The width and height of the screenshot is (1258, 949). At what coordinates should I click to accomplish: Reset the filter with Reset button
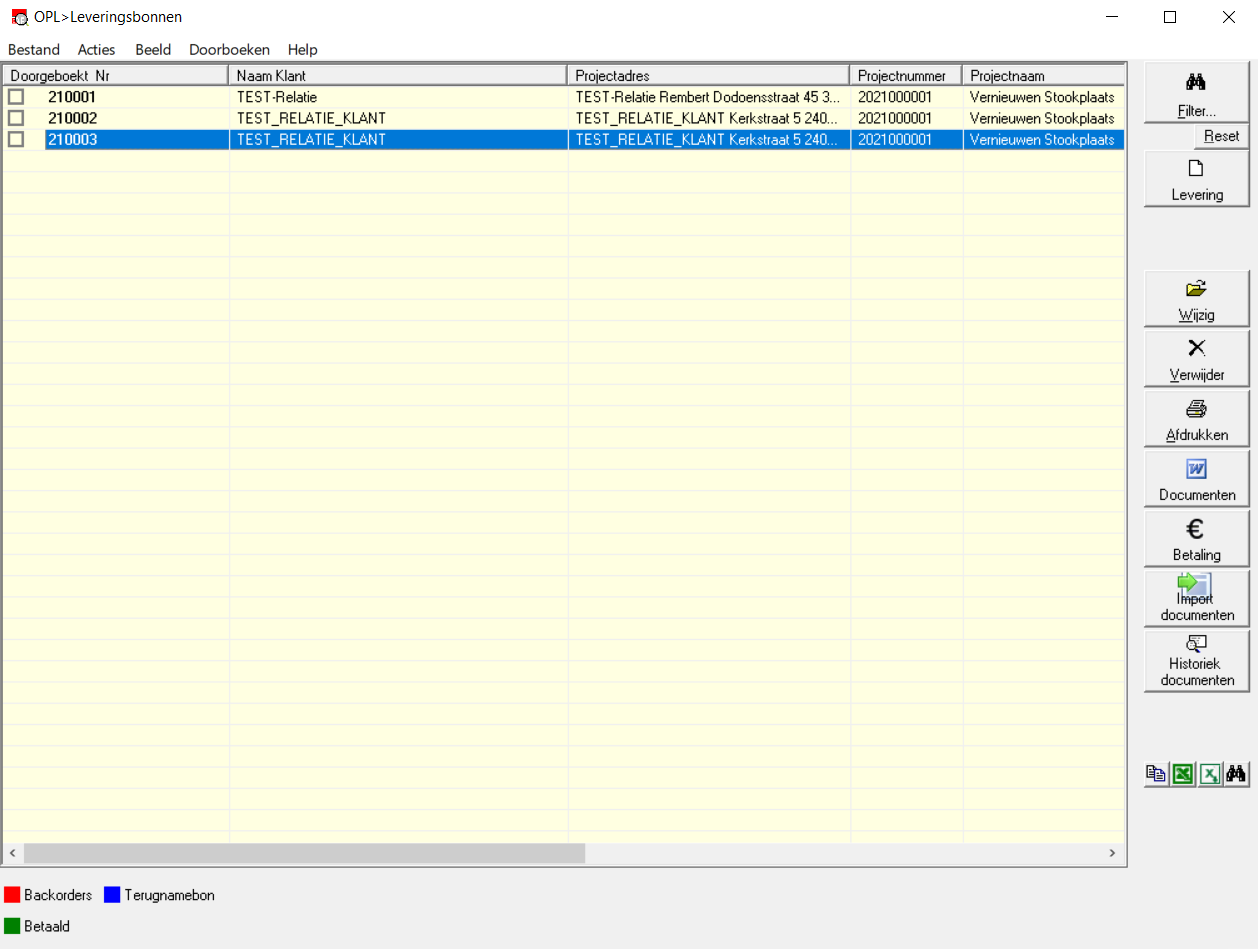1221,136
